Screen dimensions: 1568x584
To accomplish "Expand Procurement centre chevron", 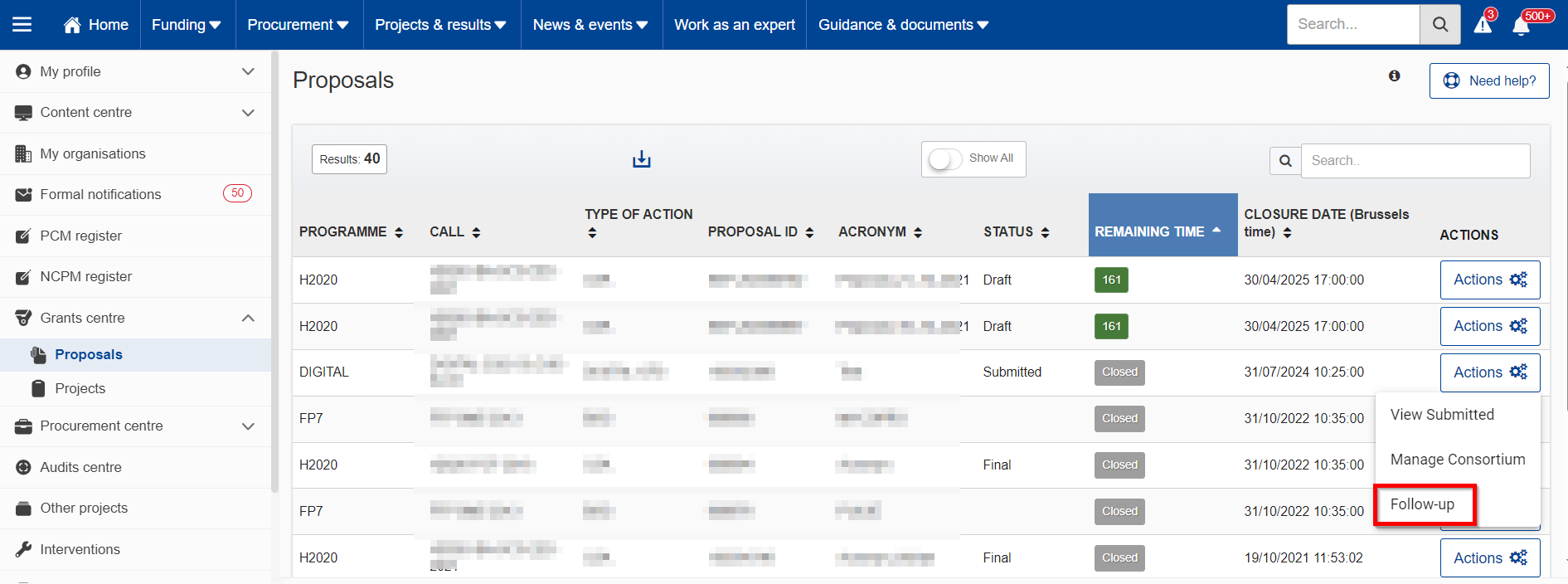I will [x=248, y=426].
